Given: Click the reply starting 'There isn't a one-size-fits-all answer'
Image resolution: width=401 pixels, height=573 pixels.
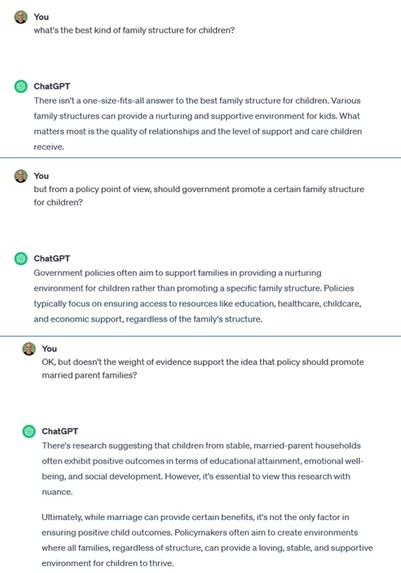Looking at the screenshot, I should click(198, 124).
